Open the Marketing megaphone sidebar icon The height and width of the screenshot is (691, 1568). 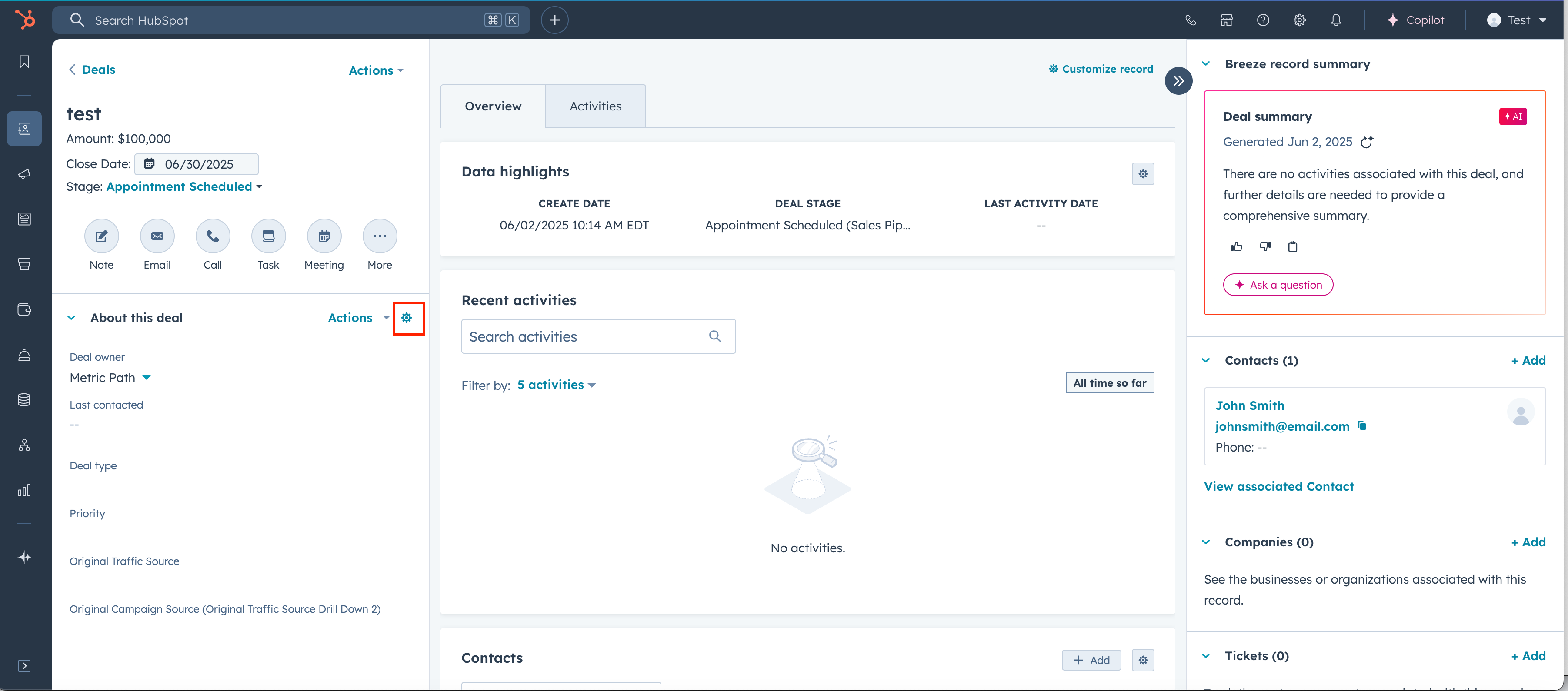24,174
